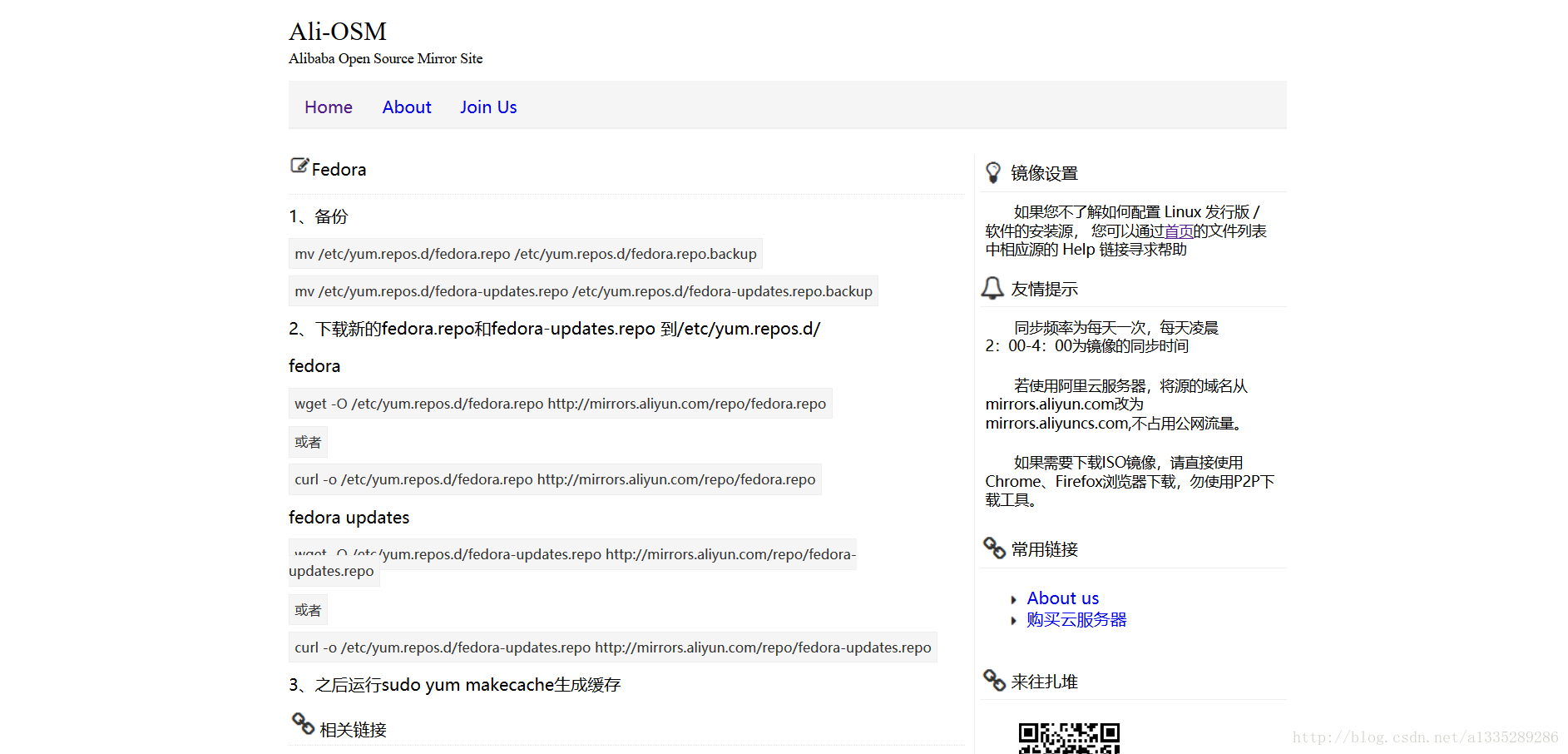Click the edit icon beside Fedora heading
1568x754 pixels.
pyautogui.click(x=299, y=165)
